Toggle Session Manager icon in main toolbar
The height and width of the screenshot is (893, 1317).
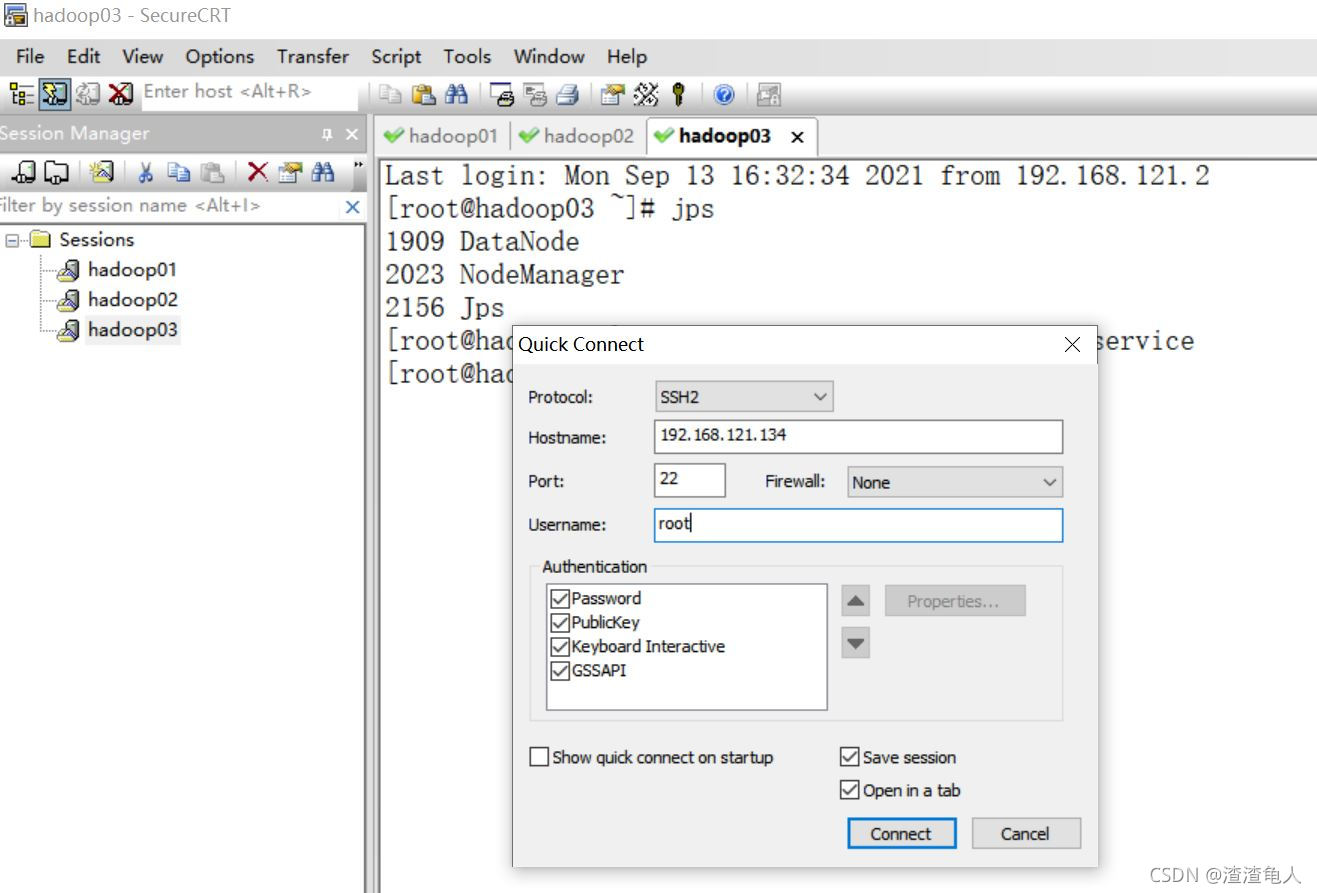(x=21, y=94)
